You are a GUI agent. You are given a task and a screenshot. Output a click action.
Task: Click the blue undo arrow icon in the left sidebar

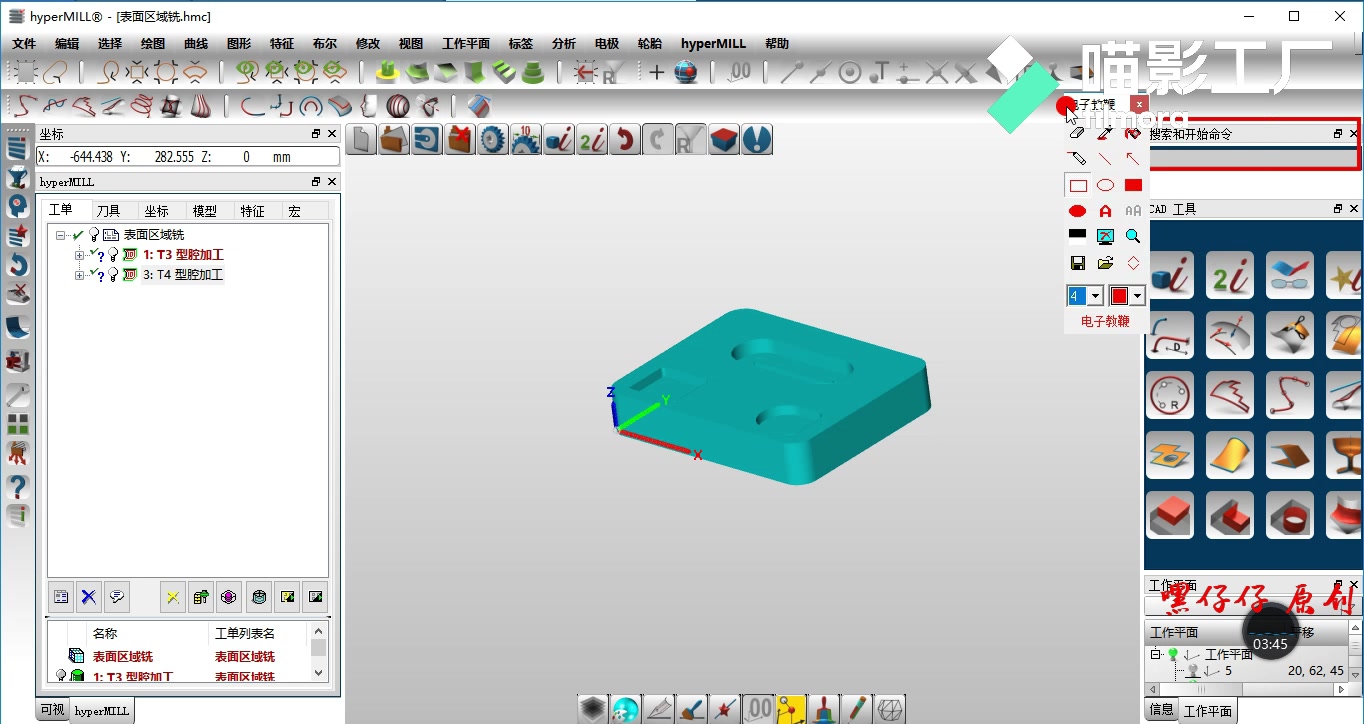click(x=17, y=265)
